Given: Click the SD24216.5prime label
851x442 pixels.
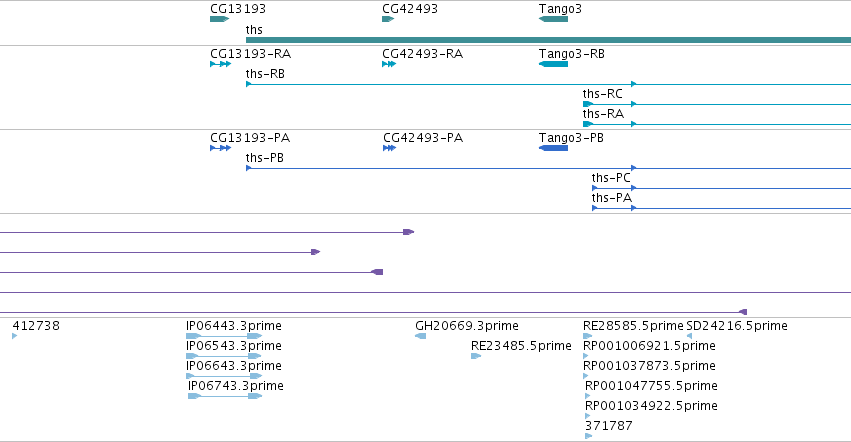Looking at the screenshot, I should [737, 326].
